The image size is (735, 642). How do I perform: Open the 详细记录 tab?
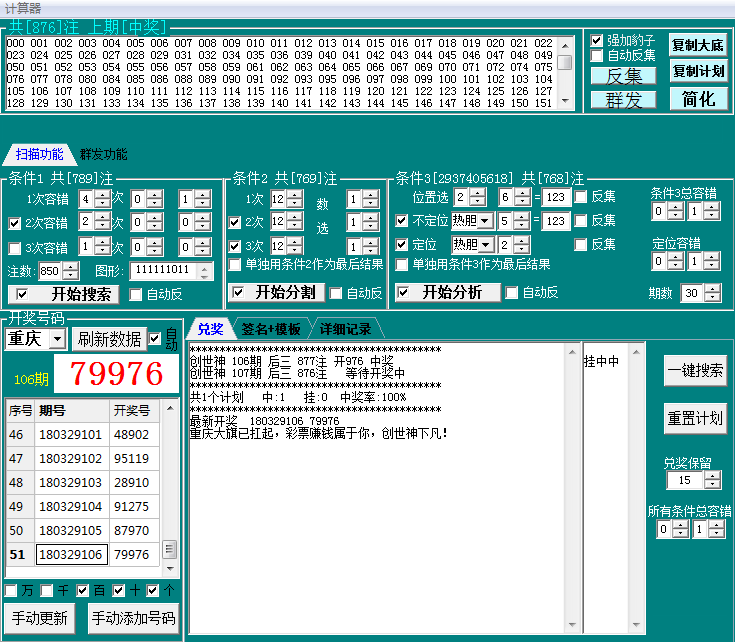[345, 329]
